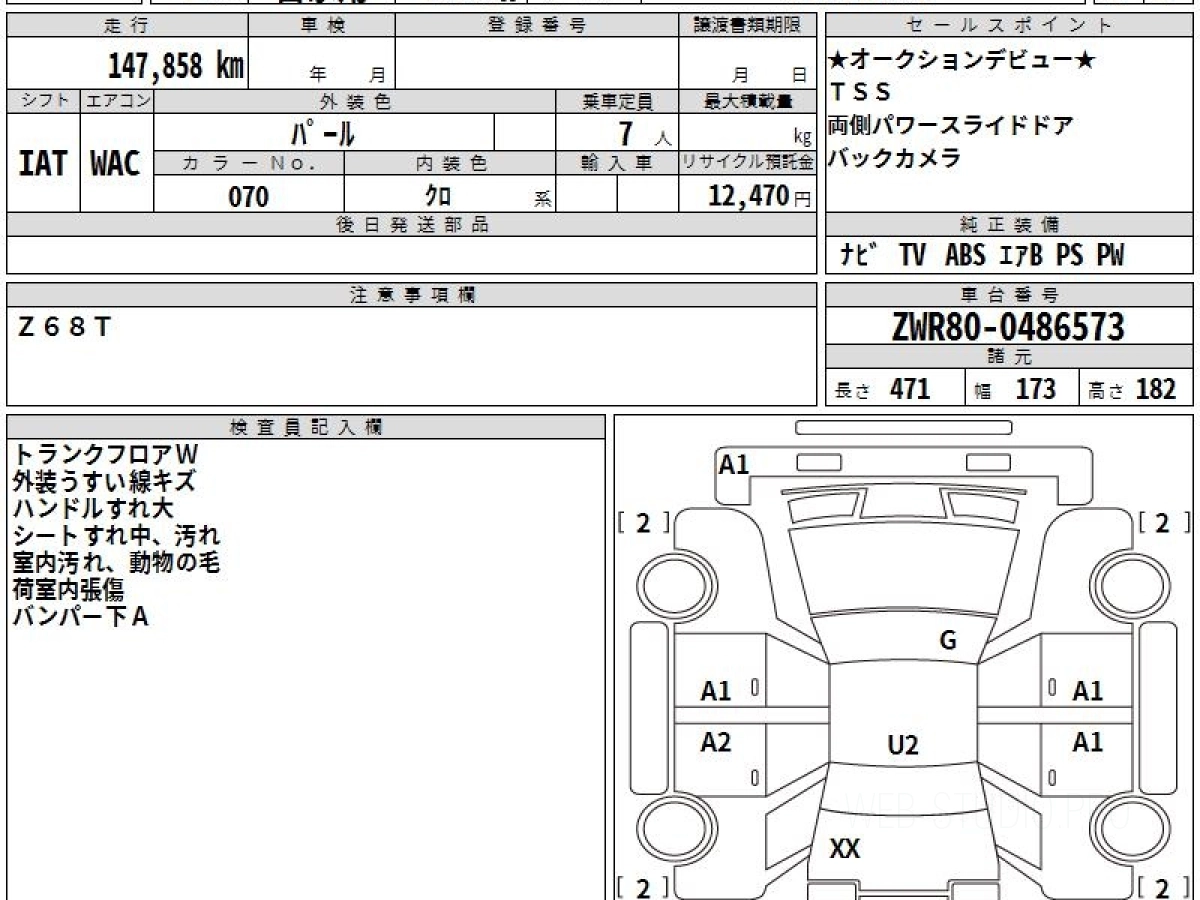Click the 幅 173 dimension

tap(1015, 389)
